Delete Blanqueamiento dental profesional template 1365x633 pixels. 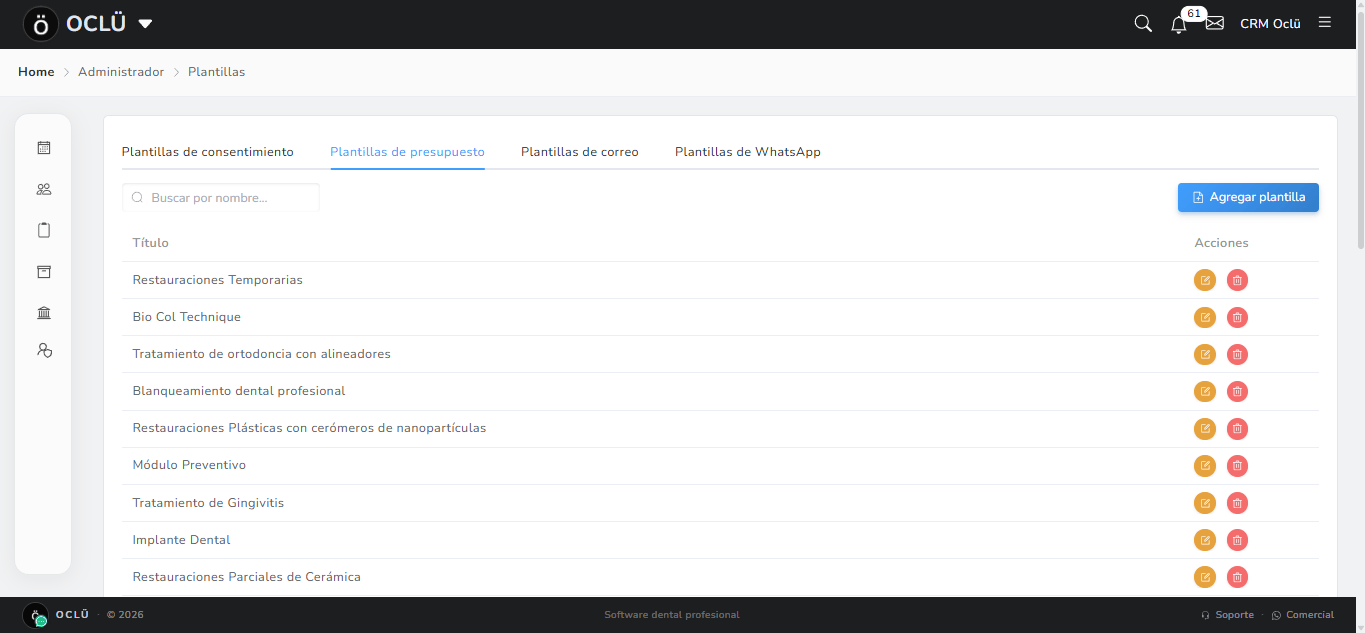tap(1237, 391)
